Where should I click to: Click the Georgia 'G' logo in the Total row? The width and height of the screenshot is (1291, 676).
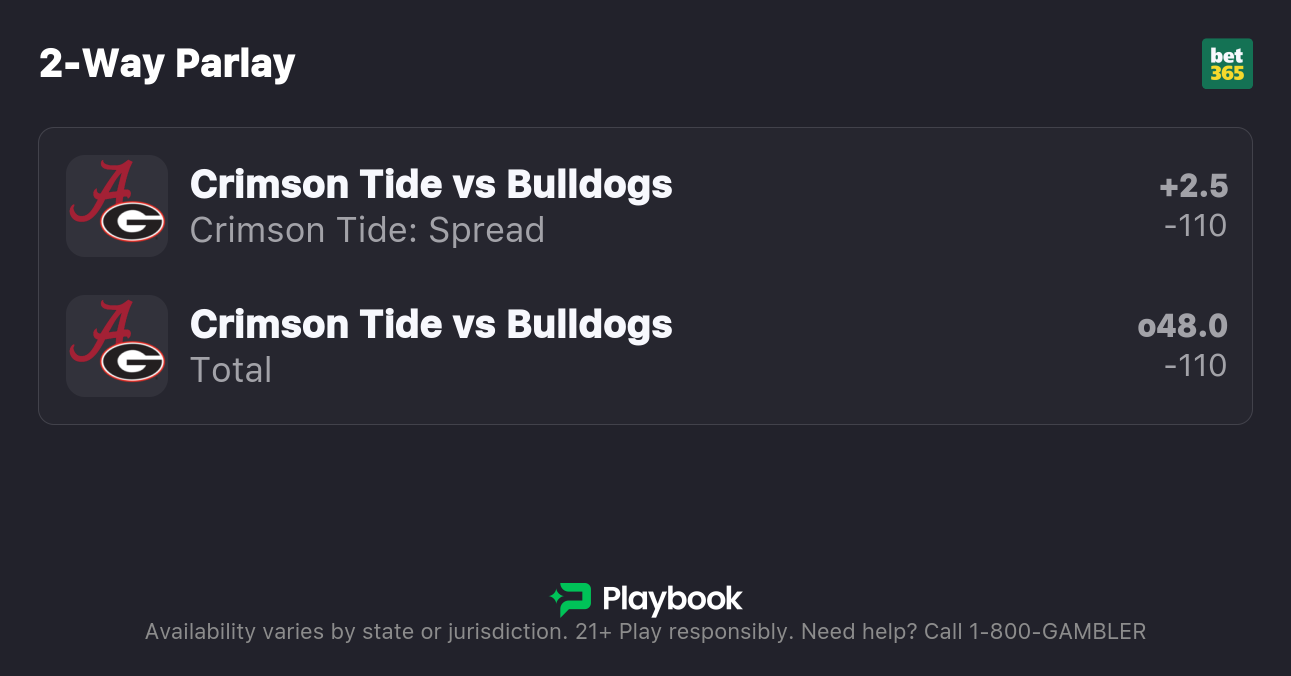[x=132, y=361]
